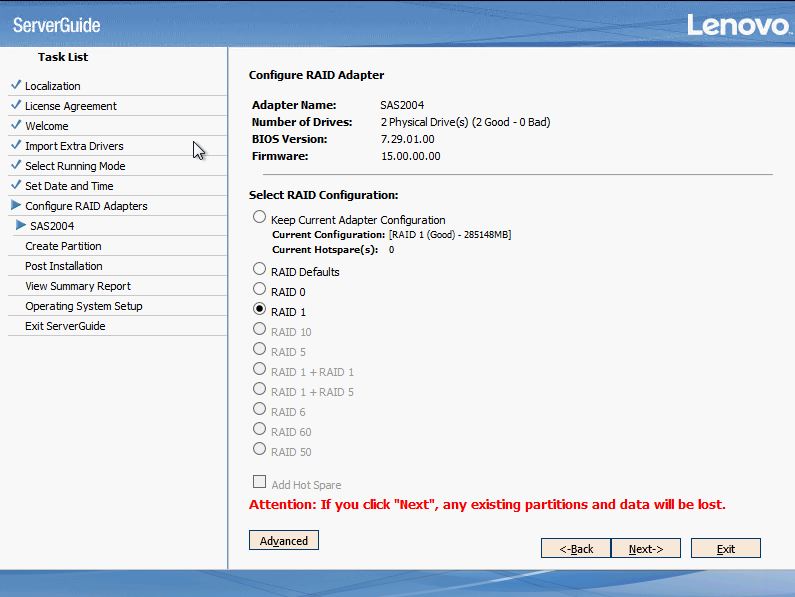The height and width of the screenshot is (597, 795).
Task: Tick the Add Hot Spare checkbox
Action: point(259,481)
